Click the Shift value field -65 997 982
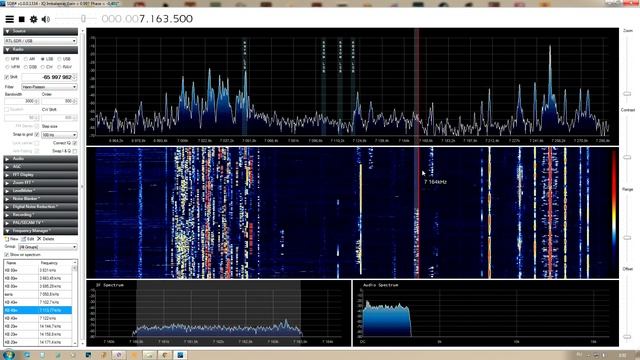Screen dimensions: 640x360 click(48, 77)
